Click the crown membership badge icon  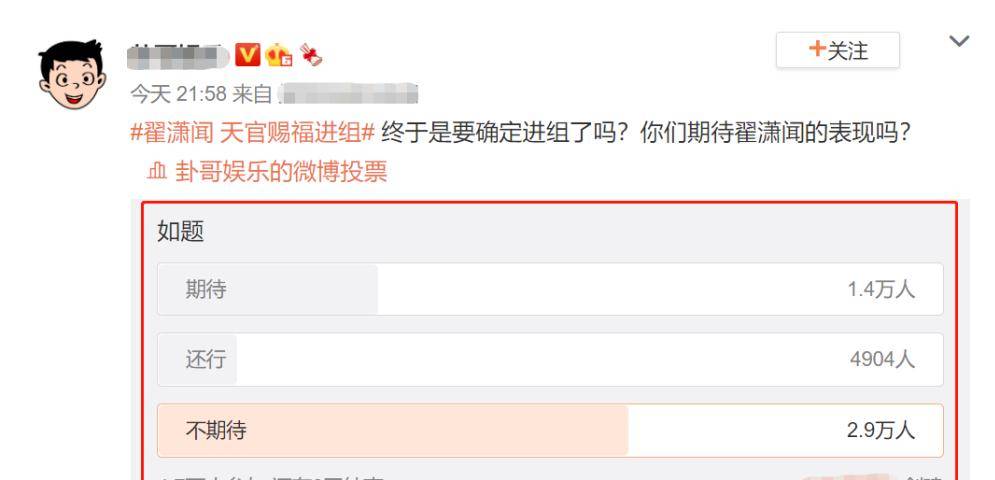click(x=279, y=55)
